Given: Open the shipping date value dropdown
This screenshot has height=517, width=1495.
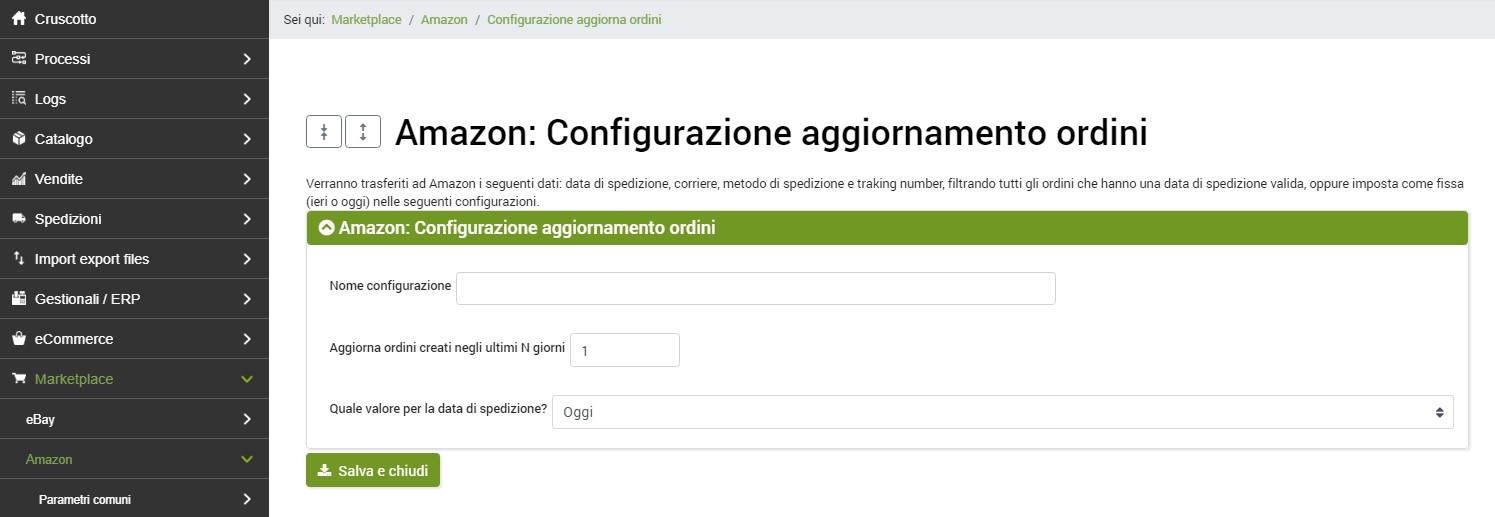Looking at the screenshot, I should 1002,412.
